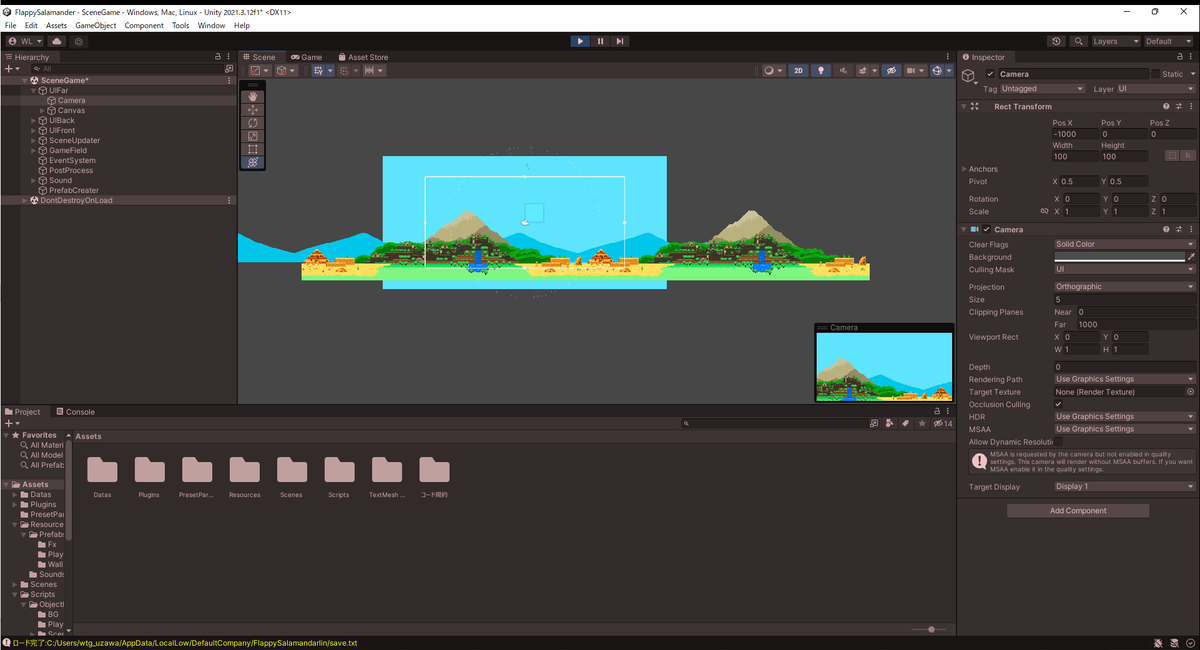Select EventSystem in the Hierarchy
Image resolution: width=1200 pixels, height=650 pixels.
click(x=72, y=161)
